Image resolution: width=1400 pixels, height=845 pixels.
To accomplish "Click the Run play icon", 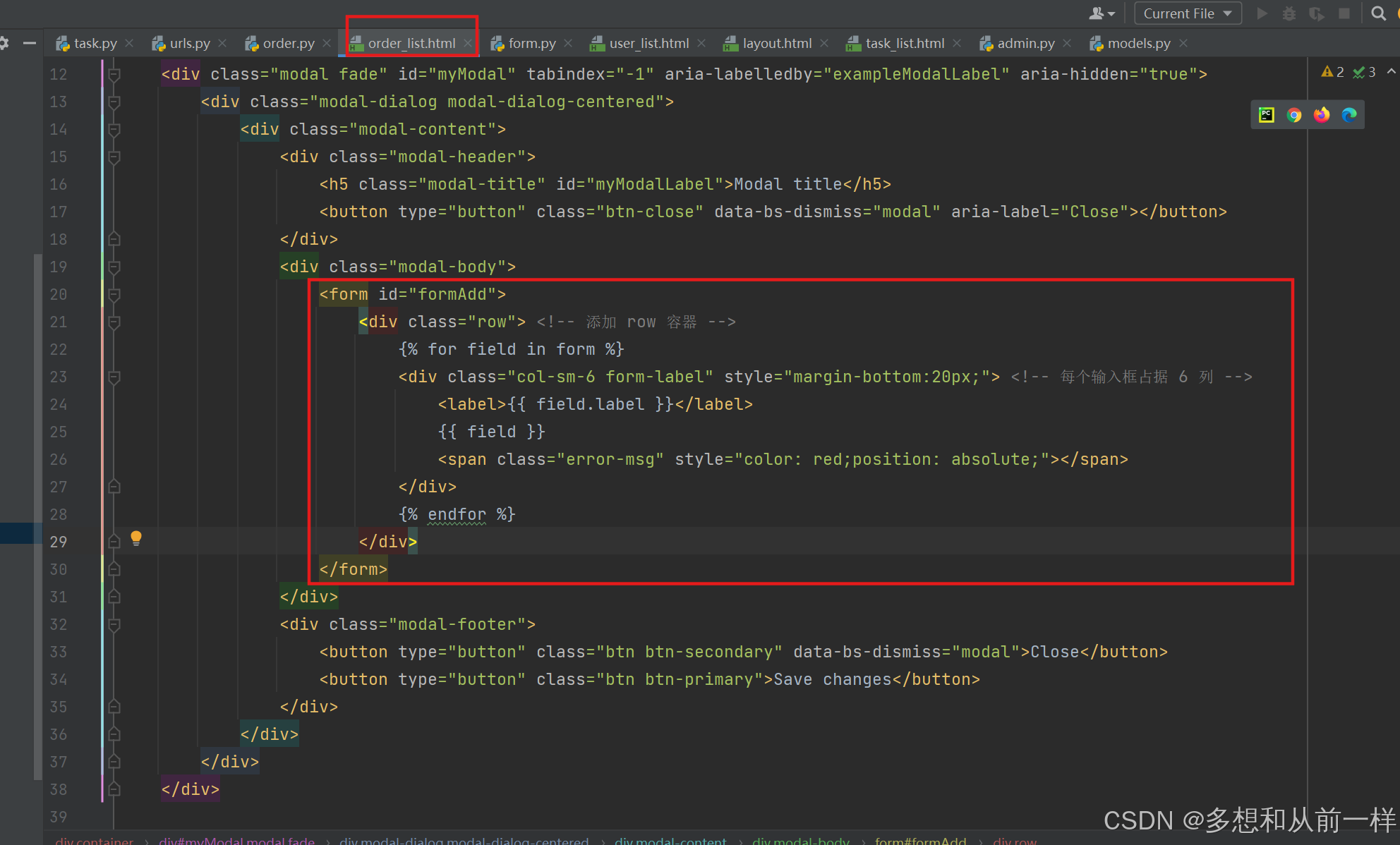I will click(x=1262, y=13).
